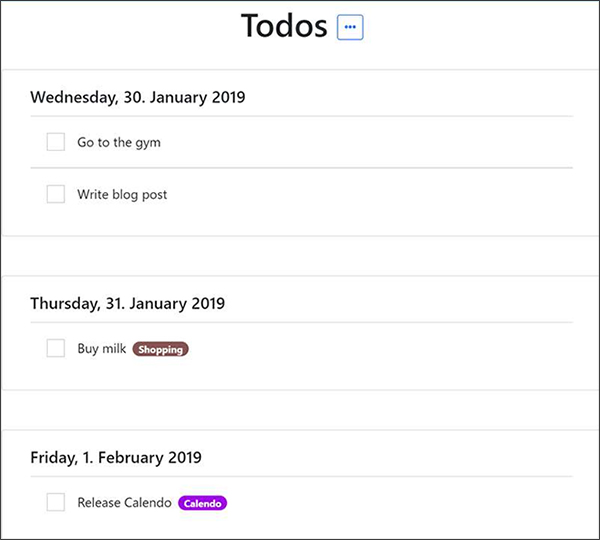
Task: Click the Release Calendo todo text
Action: pos(124,502)
